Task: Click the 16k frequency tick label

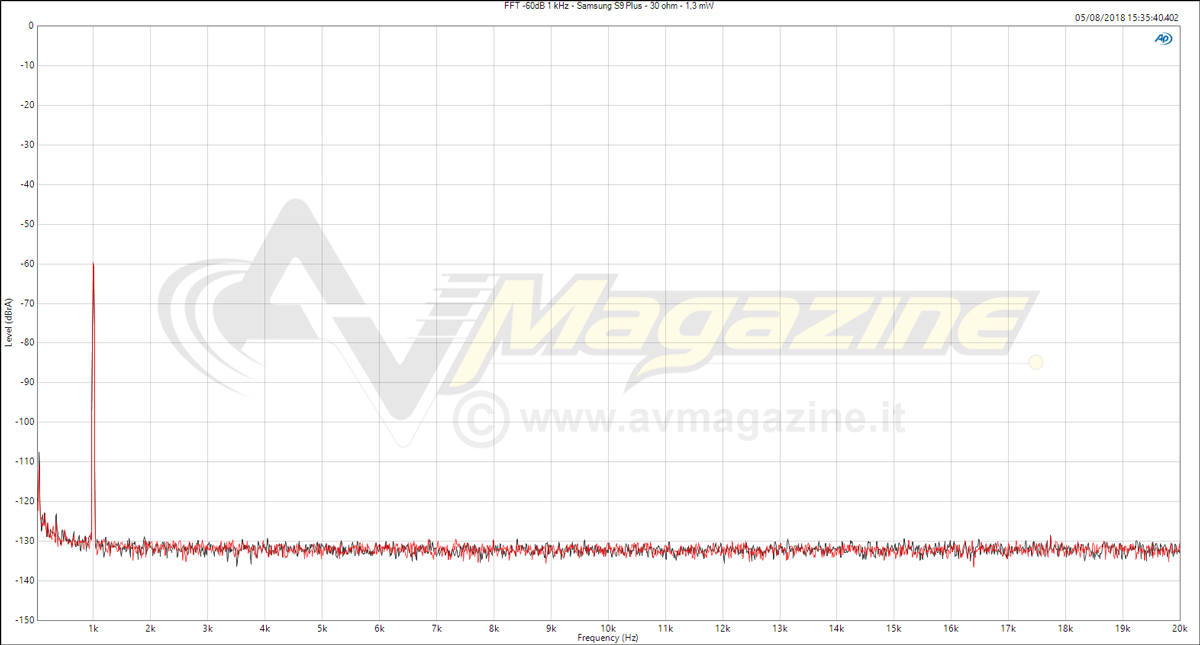Action: point(951,628)
